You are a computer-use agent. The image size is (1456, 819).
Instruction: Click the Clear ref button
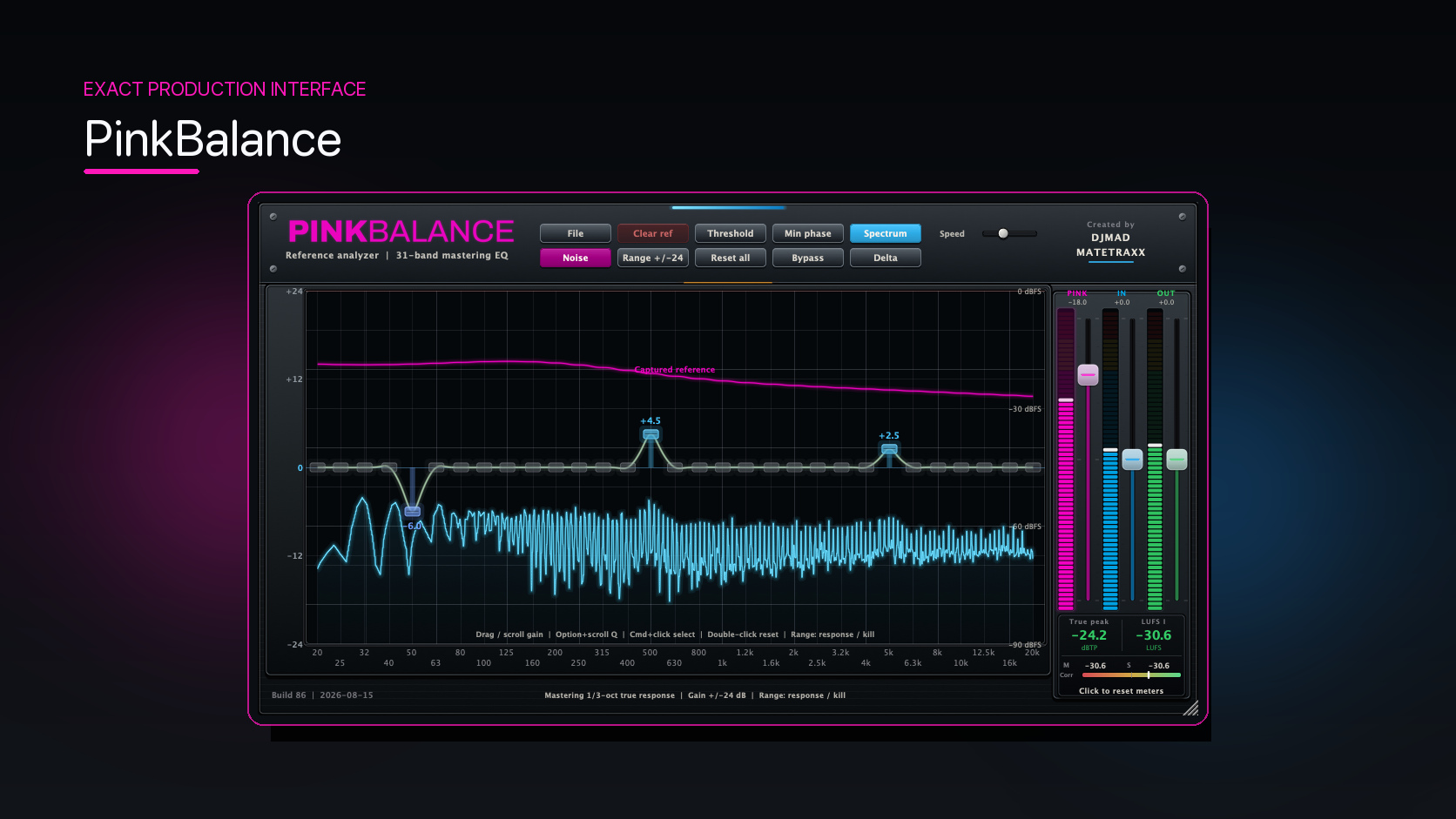point(653,233)
